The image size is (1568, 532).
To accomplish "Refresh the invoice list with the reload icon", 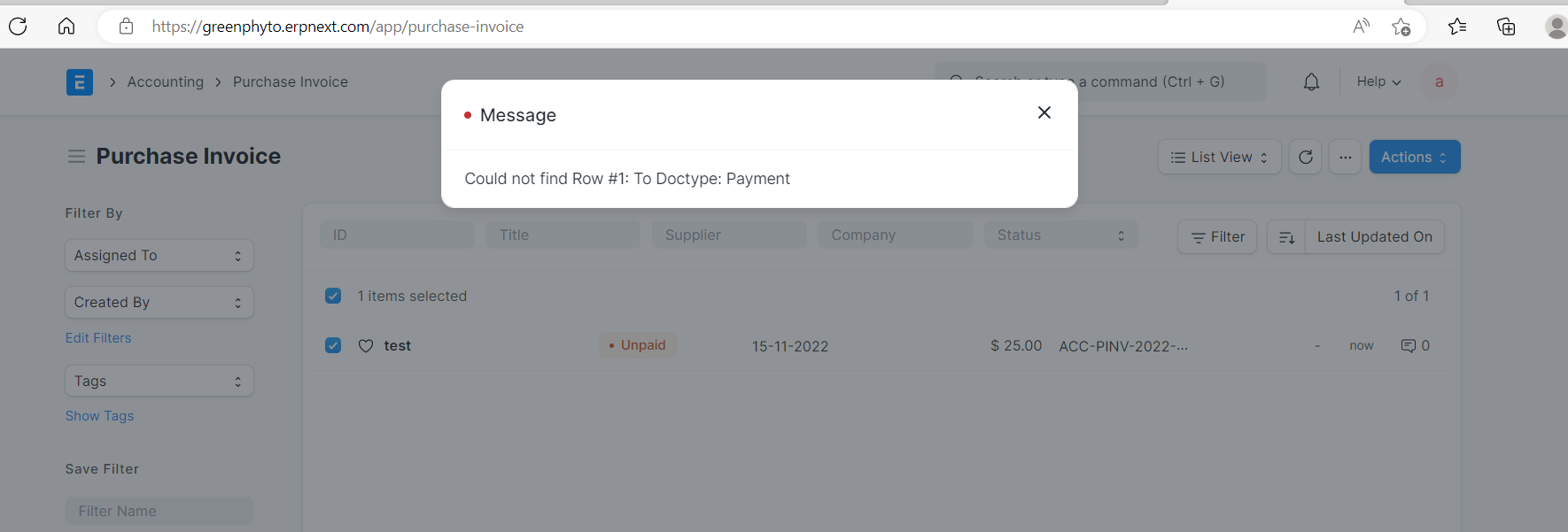I will point(1305,157).
